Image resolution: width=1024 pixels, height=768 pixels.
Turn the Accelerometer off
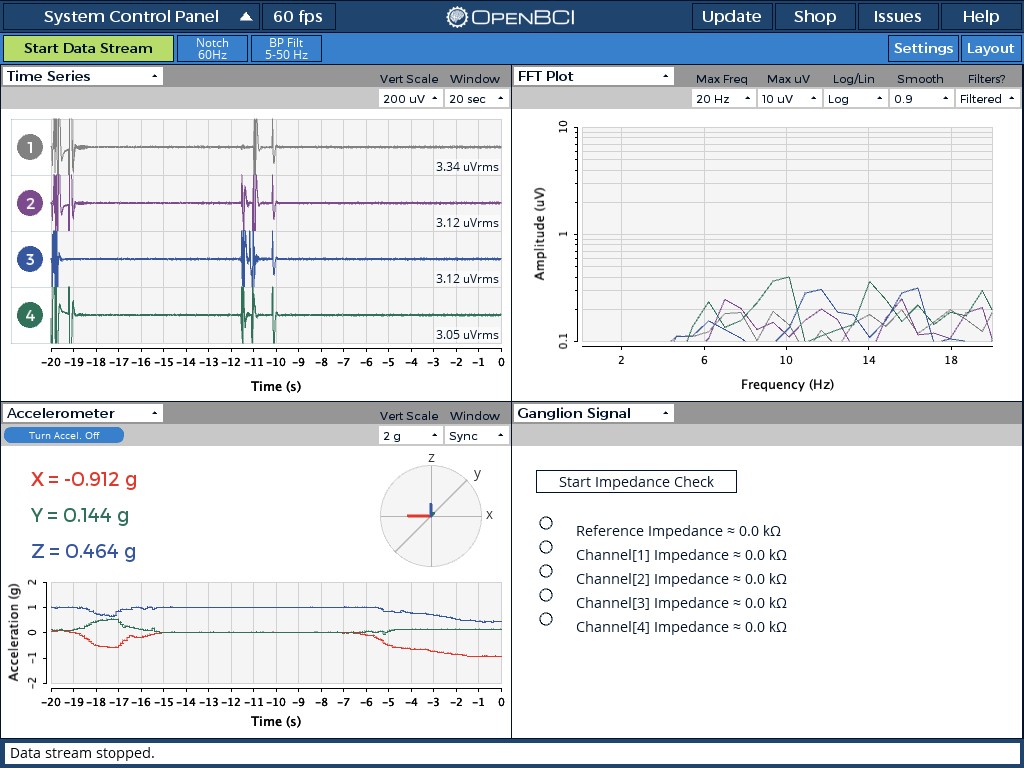[x=64, y=434]
